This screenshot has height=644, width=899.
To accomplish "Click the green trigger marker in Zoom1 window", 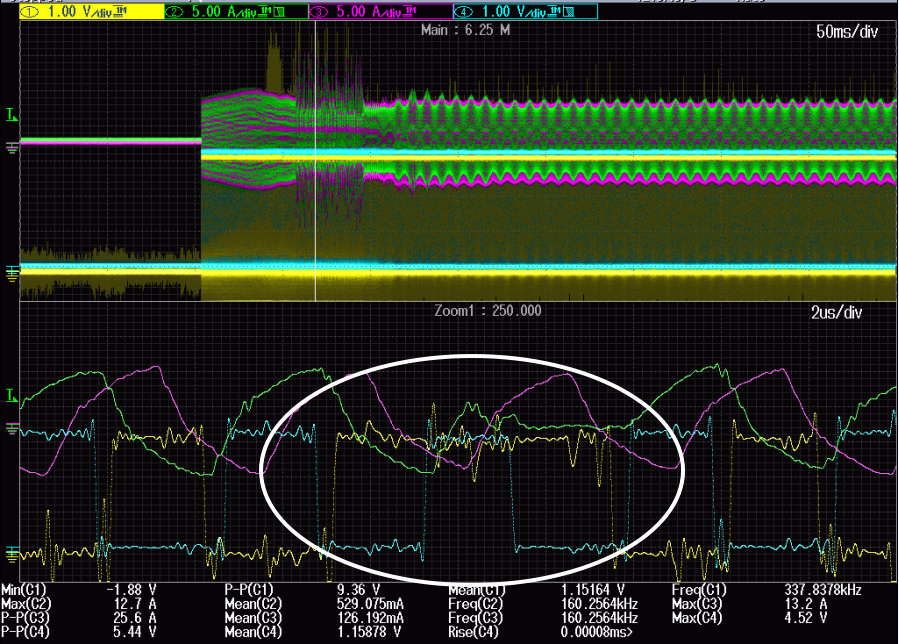I will (x=12, y=397).
